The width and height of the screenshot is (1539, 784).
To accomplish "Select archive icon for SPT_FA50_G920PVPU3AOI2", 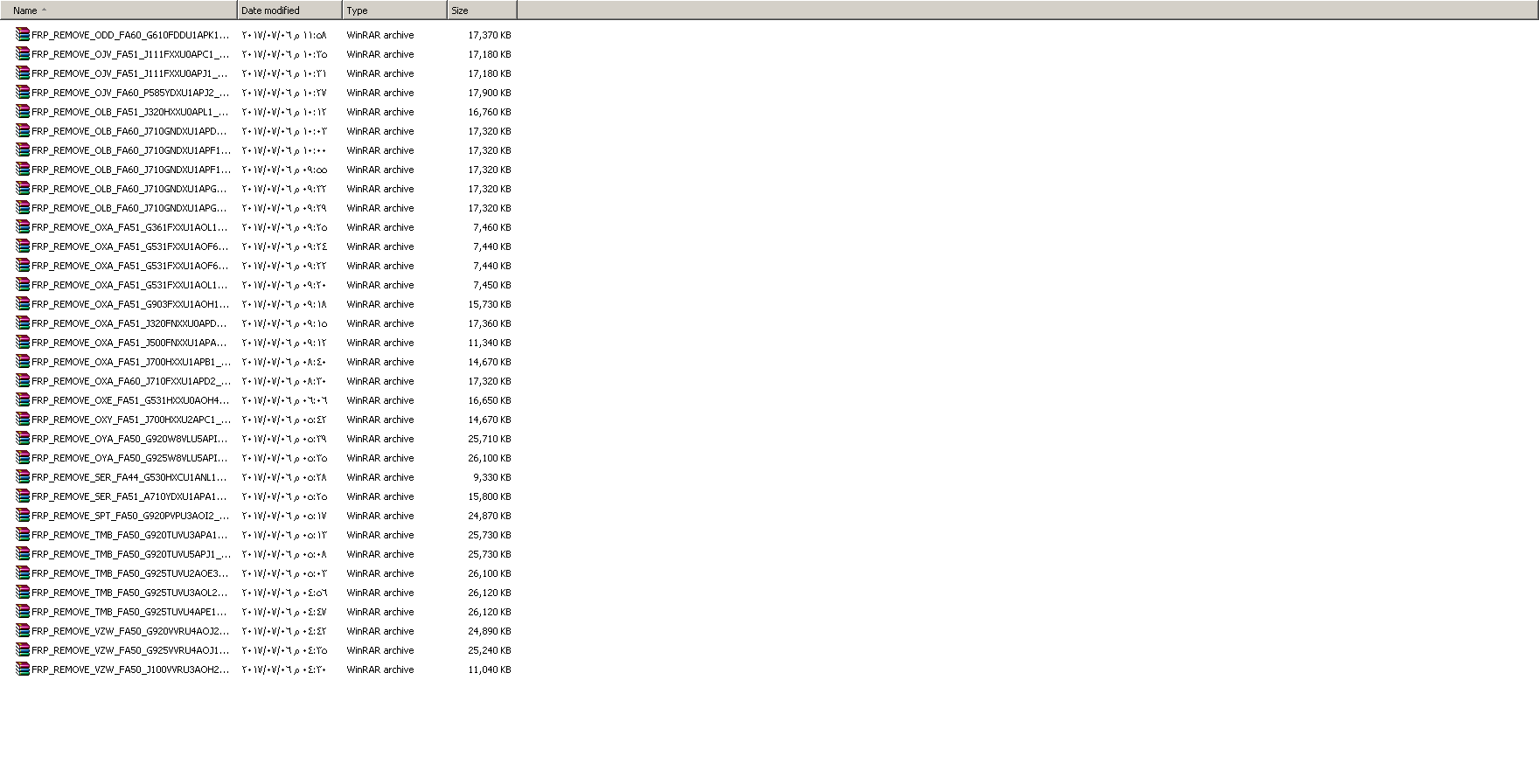I will 23,516.
